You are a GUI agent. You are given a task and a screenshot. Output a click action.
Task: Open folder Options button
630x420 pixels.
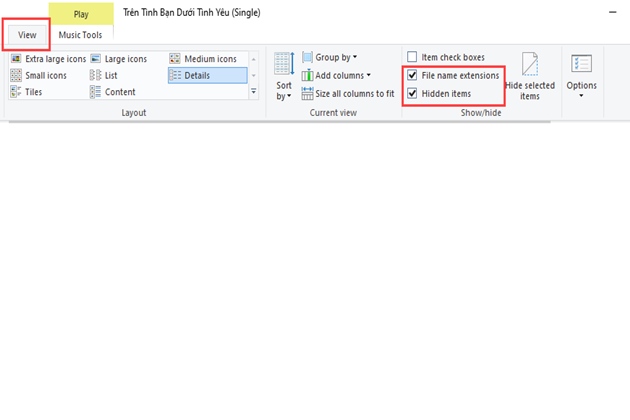581,75
